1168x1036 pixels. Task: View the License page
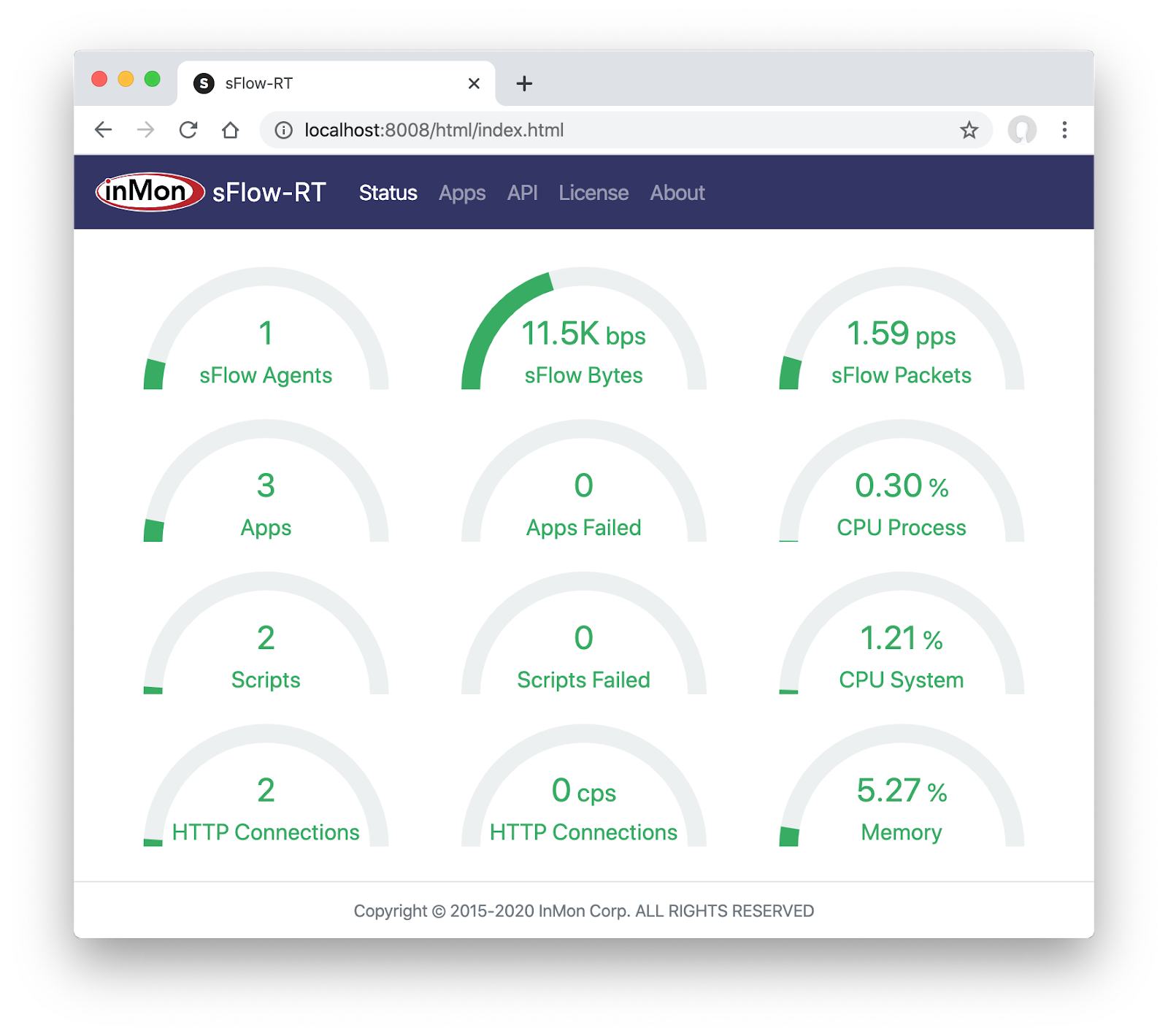pos(593,192)
